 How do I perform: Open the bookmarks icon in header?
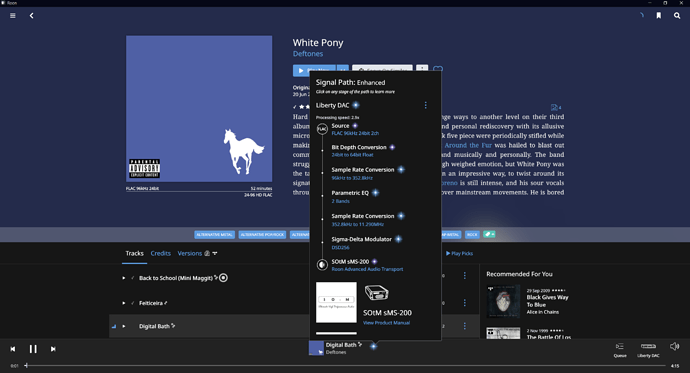(x=659, y=15)
